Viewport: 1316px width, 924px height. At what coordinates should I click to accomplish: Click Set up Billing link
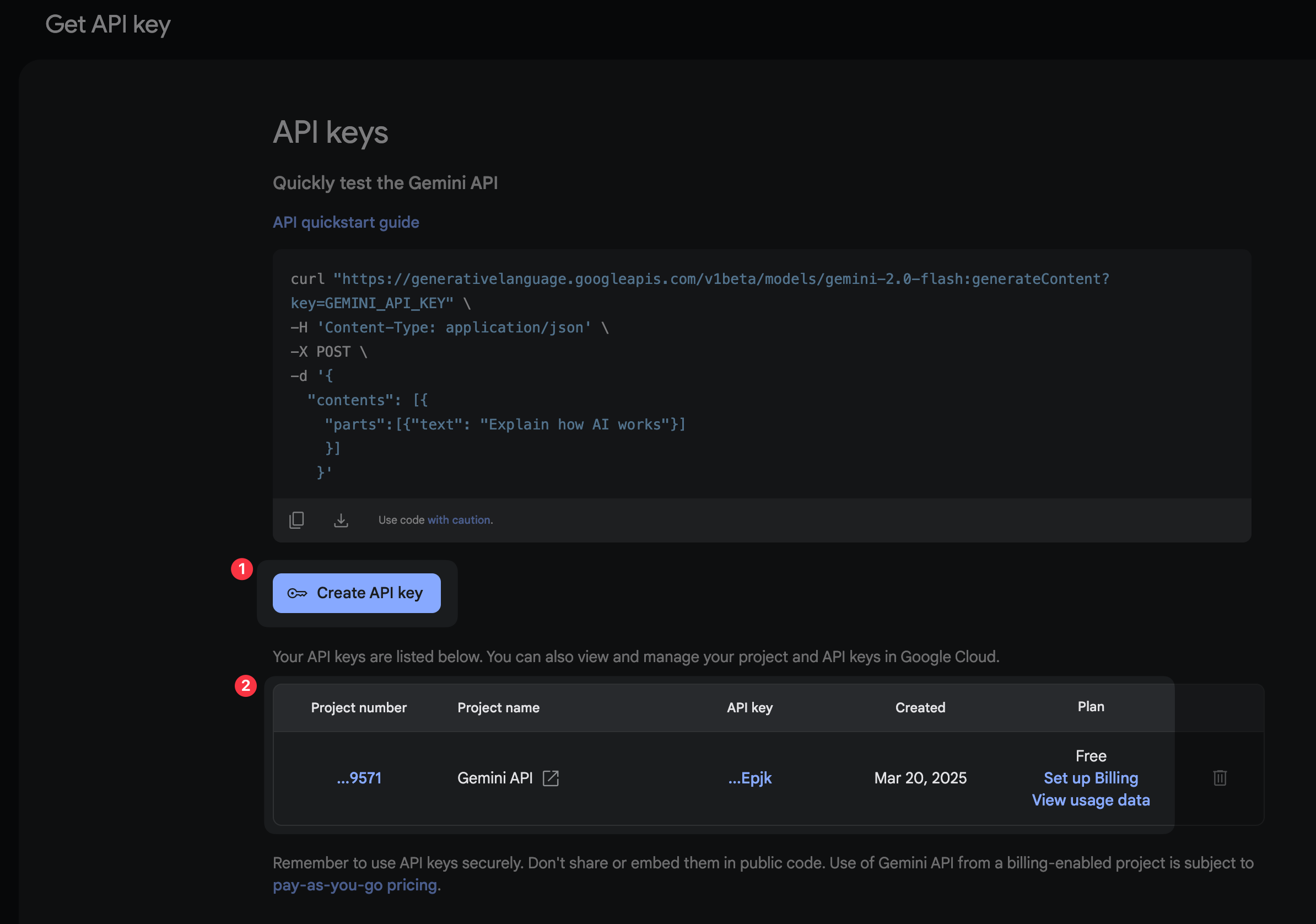(x=1091, y=778)
